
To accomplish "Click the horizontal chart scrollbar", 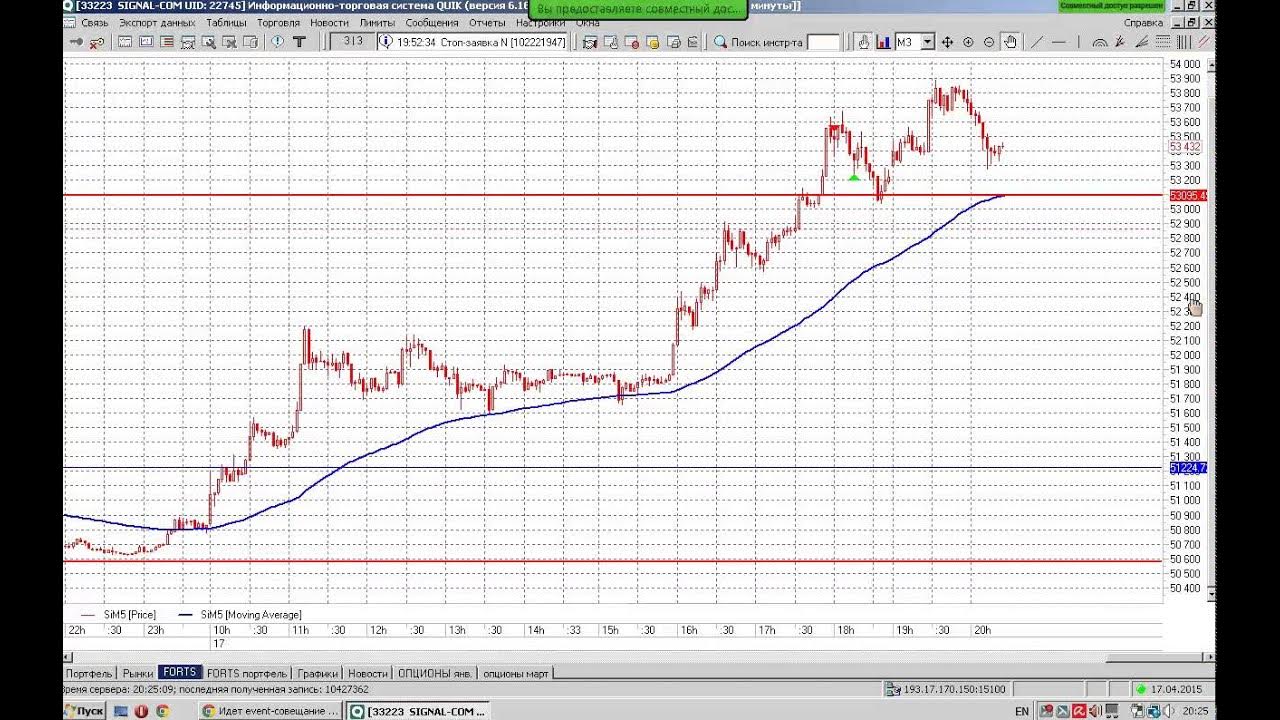I will 639,657.
